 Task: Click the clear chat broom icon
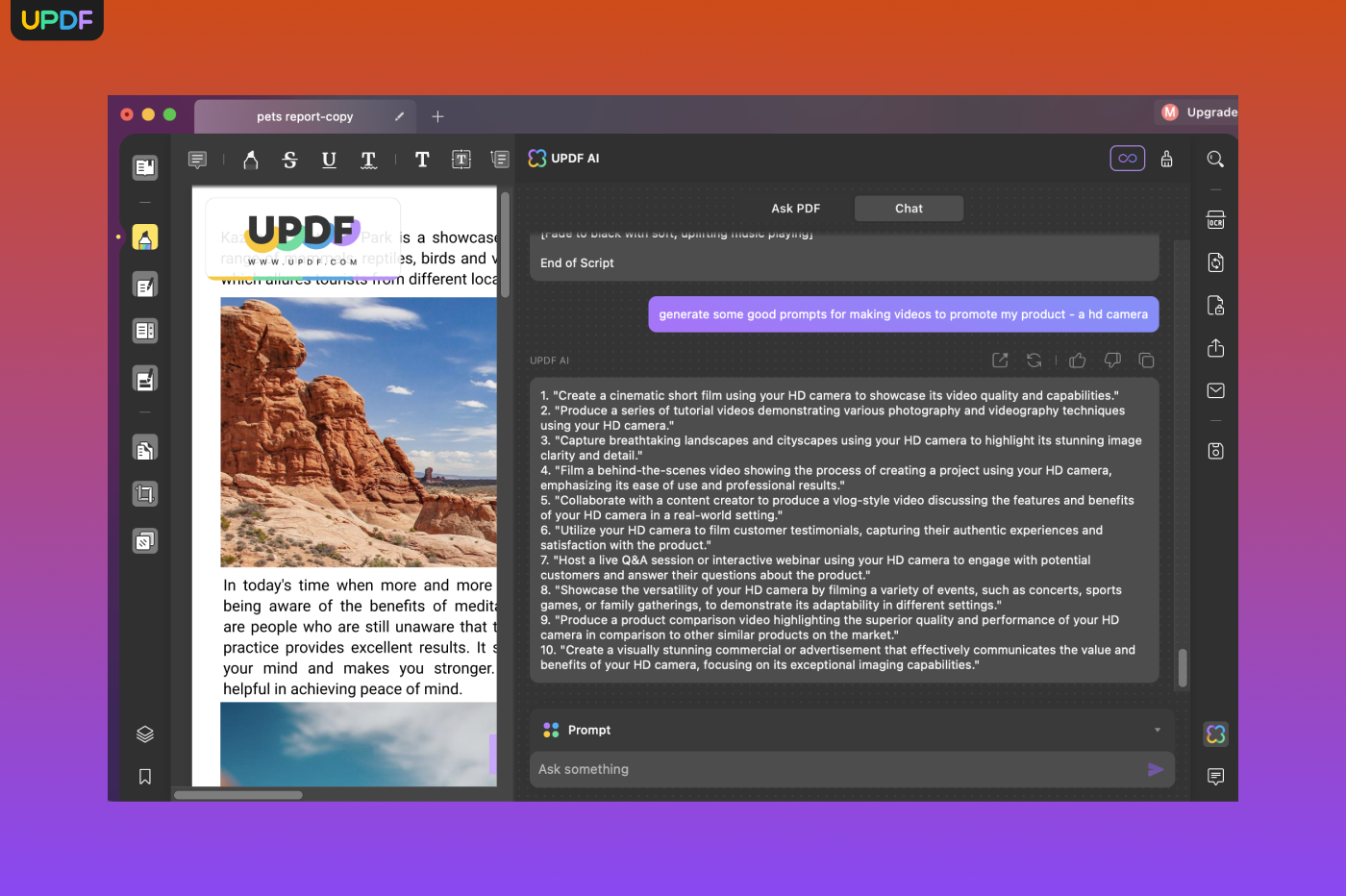tap(1167, 159)
